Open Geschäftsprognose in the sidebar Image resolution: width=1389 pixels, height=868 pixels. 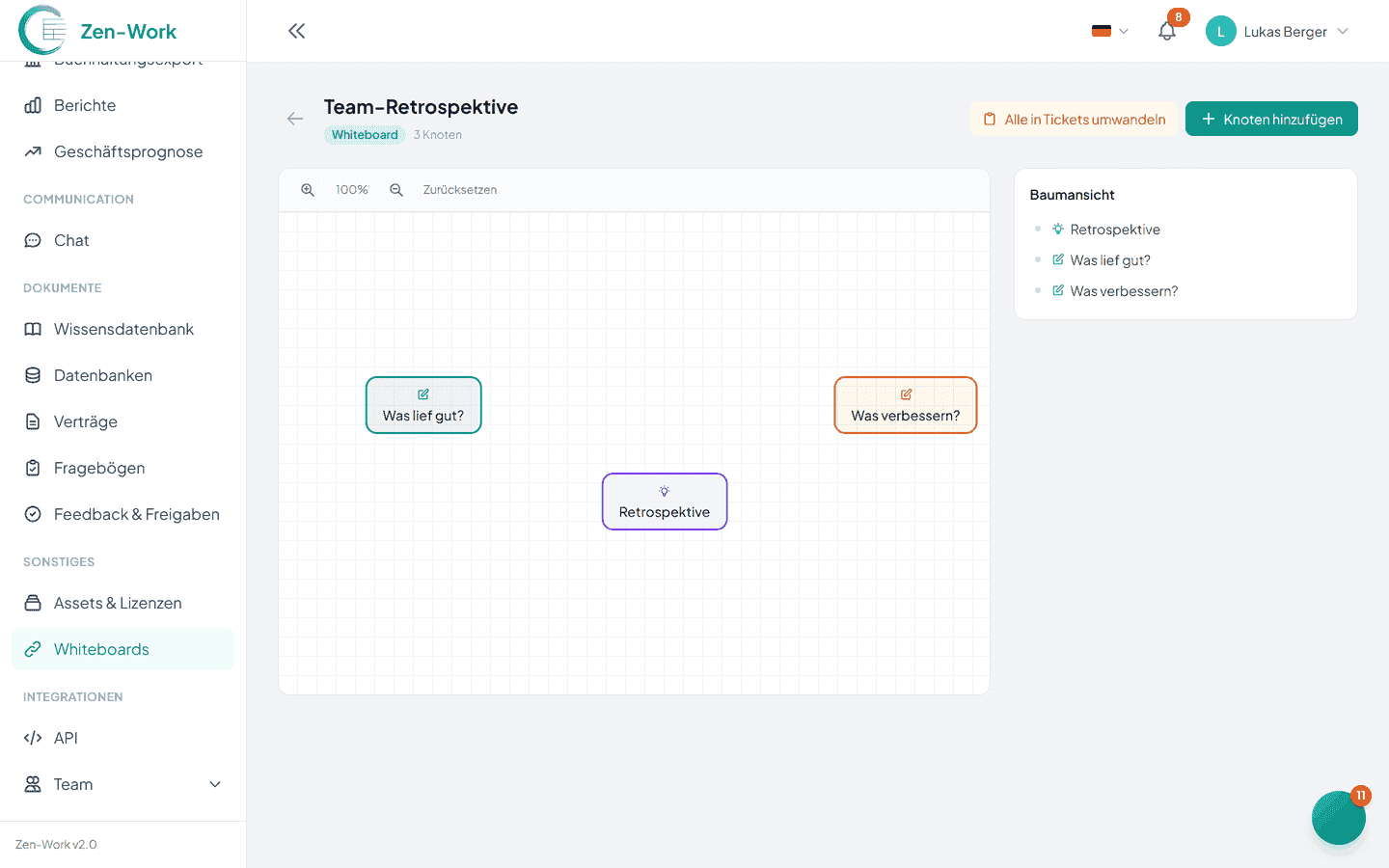[x=123, y=151]
